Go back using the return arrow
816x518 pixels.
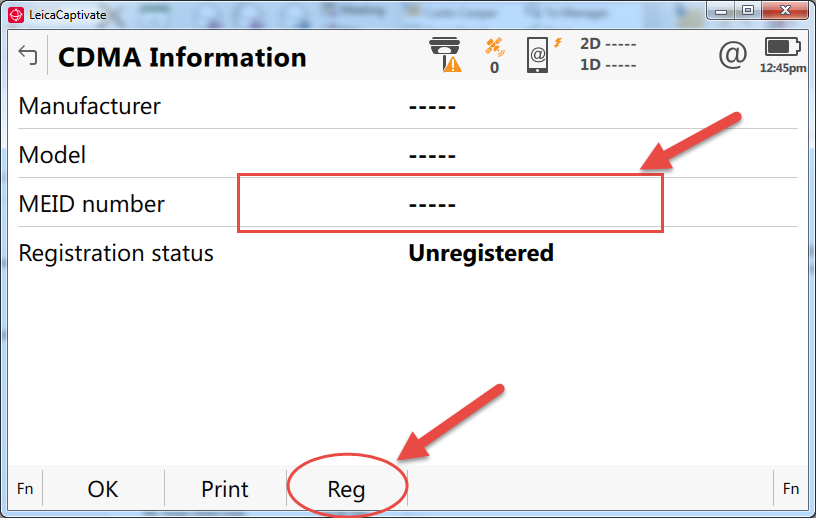click(27, 55)
